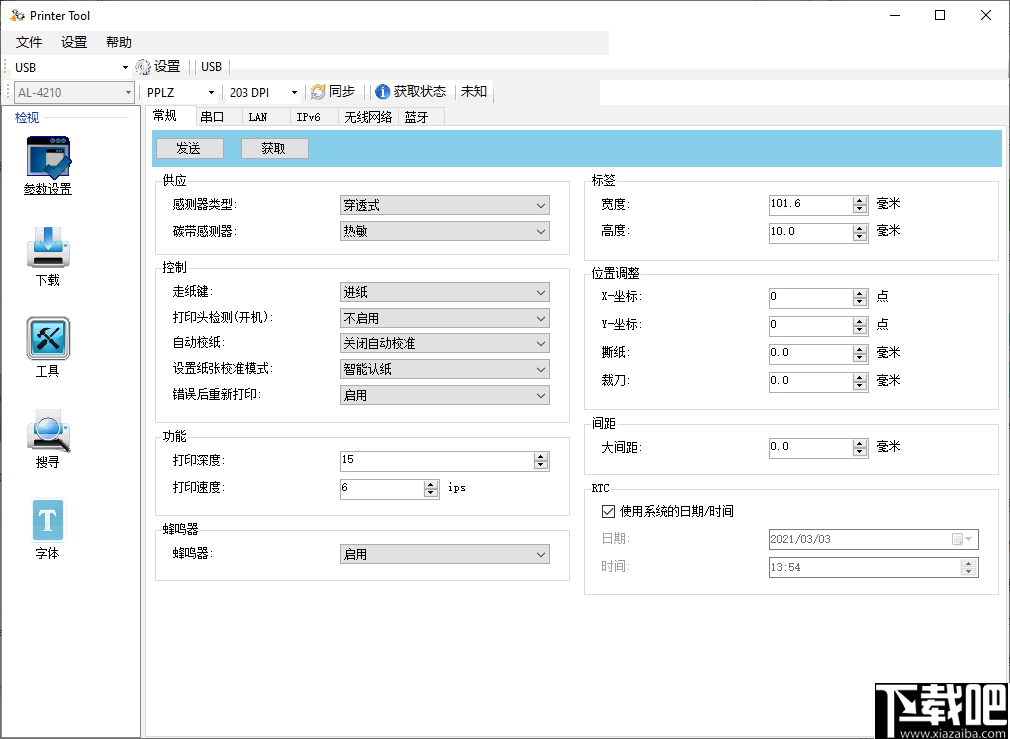The image size is (1010, 739).
Task: Select the 下载 (download) sidebar icon
Action: pyautogui.click(x=47, y=246)
